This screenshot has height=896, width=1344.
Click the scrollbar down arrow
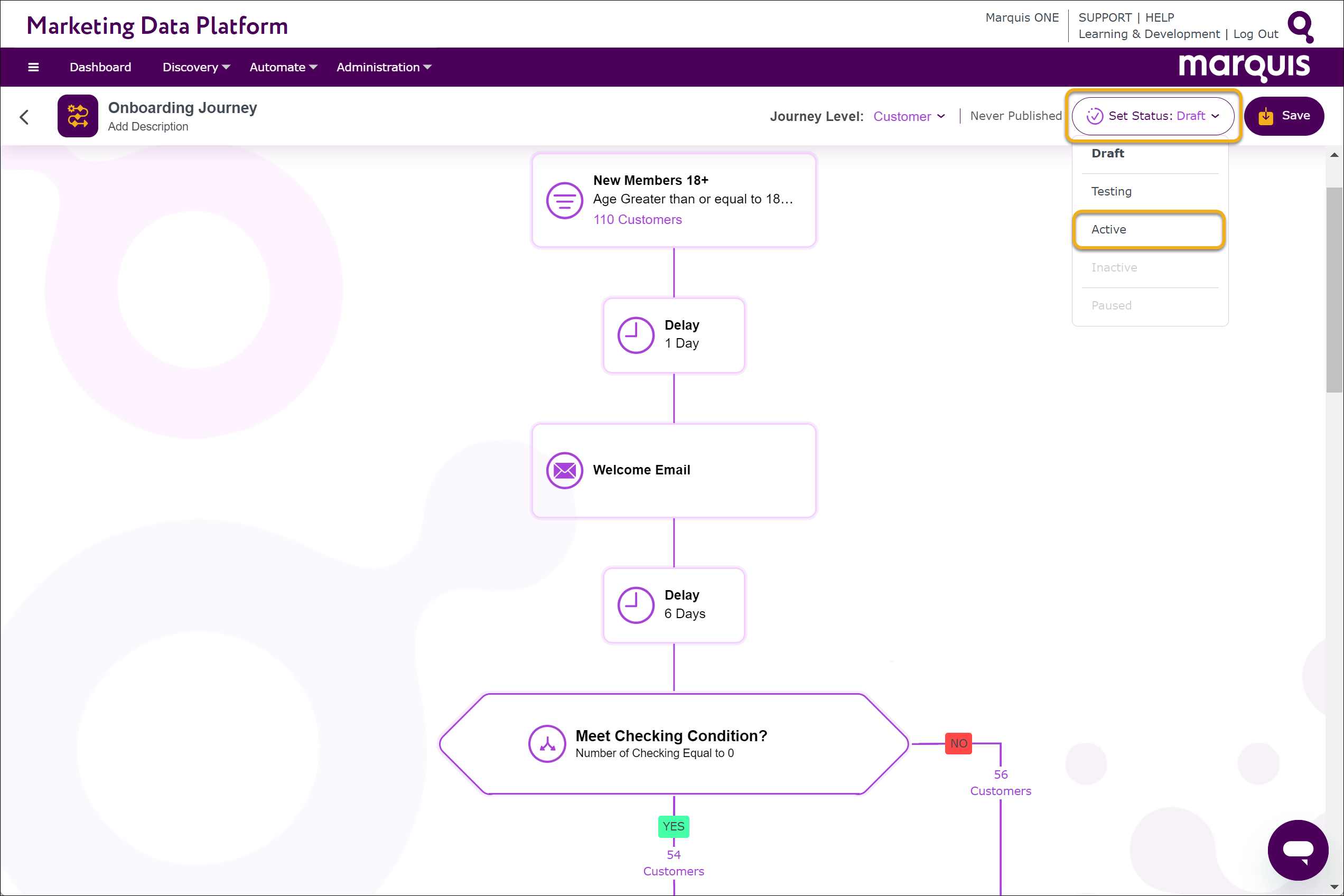tap(1334, 887)
